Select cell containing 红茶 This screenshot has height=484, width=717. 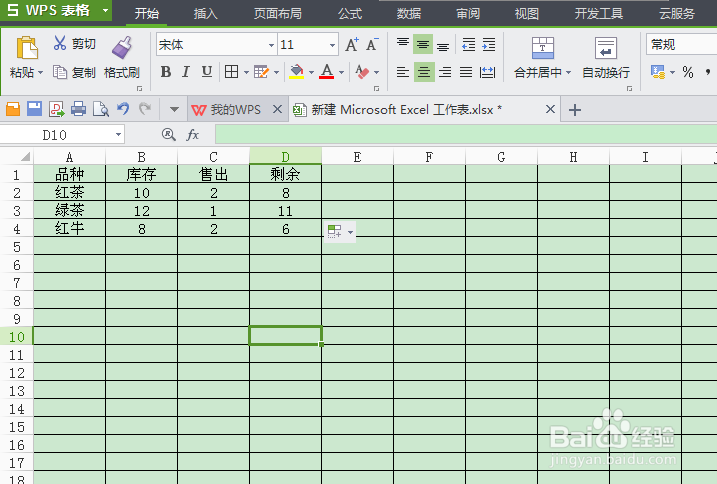point(70,192)
